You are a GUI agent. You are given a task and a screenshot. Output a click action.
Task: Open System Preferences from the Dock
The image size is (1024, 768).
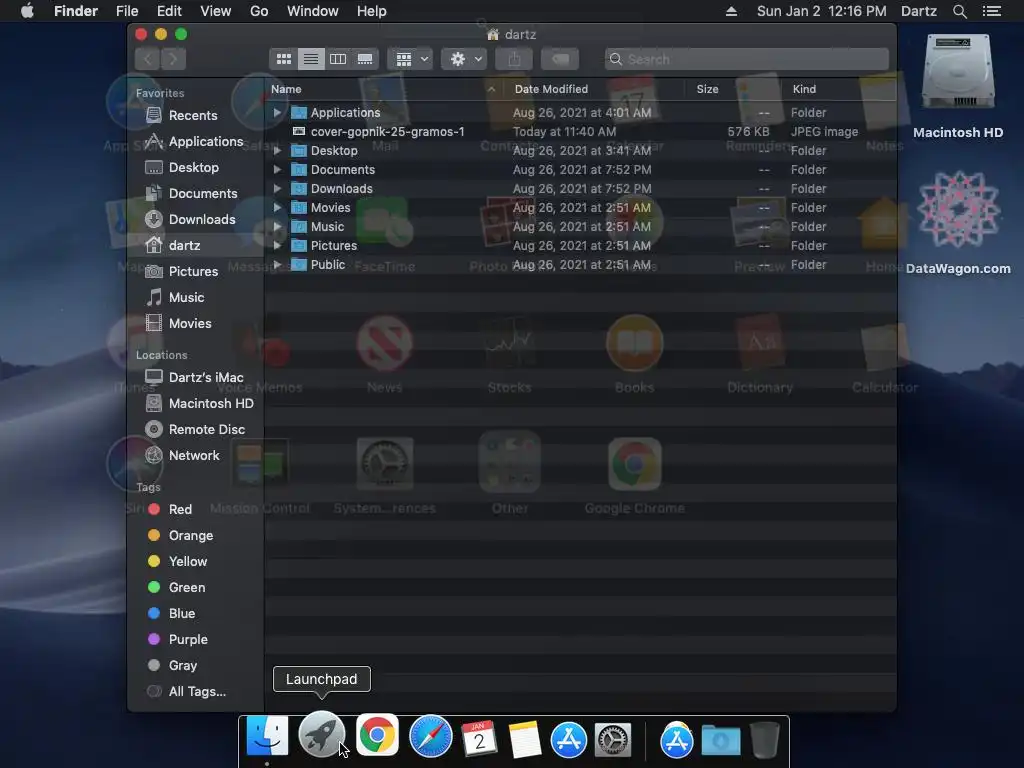[x=613, y=739]
